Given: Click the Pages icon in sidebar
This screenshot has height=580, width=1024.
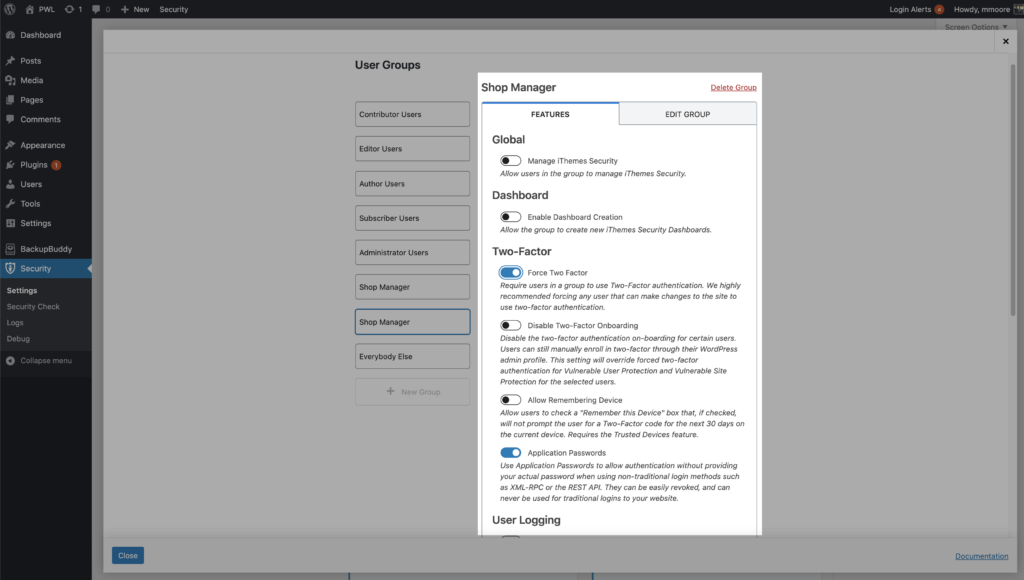Looking at the screenshot, I should [10, 100].
